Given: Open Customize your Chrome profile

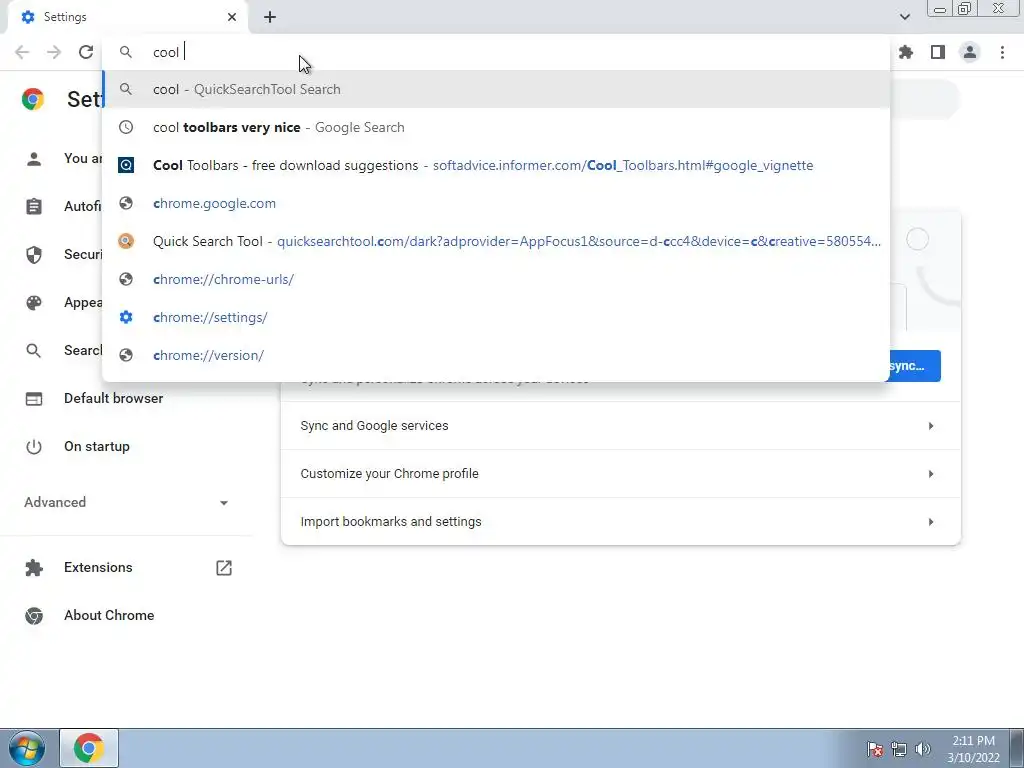Looking at the screenshot, I should 620,473.
